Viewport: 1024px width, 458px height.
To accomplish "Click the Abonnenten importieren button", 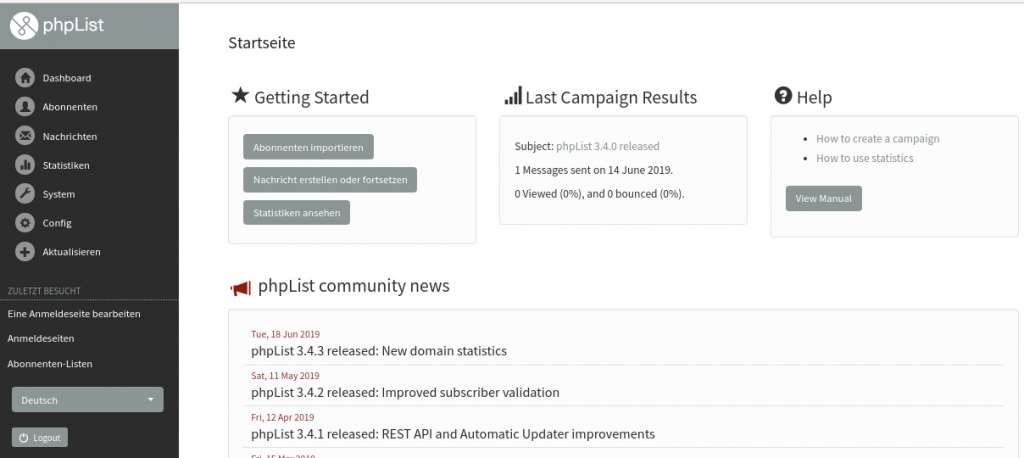I will [308, 147].
